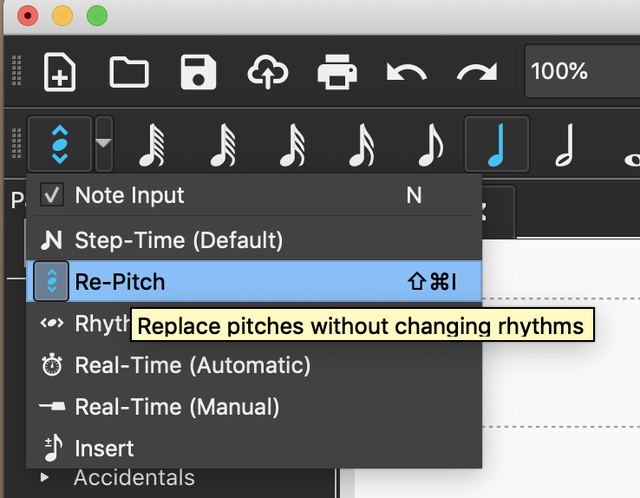Undo the last action
Viewport: 640px width, 498px height.
pyautogui.click(x=406, y=72)
